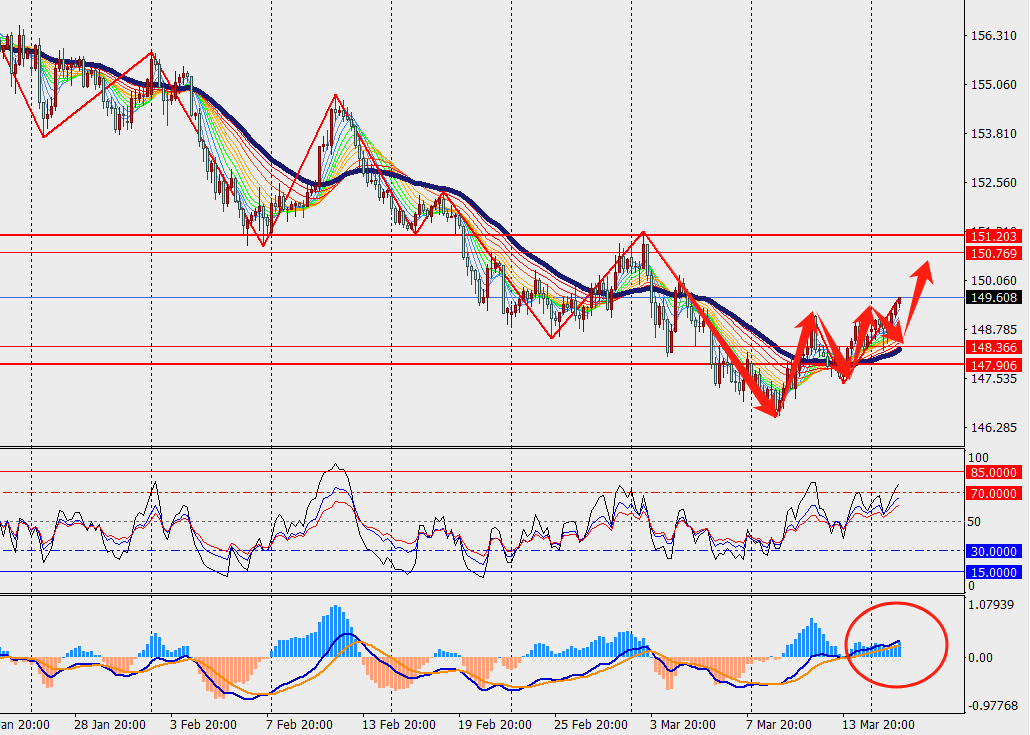The width and height of the screenshot is (1030, 735).
Task: Select the red circle on the MACD histogram
Action: [896, 645]
